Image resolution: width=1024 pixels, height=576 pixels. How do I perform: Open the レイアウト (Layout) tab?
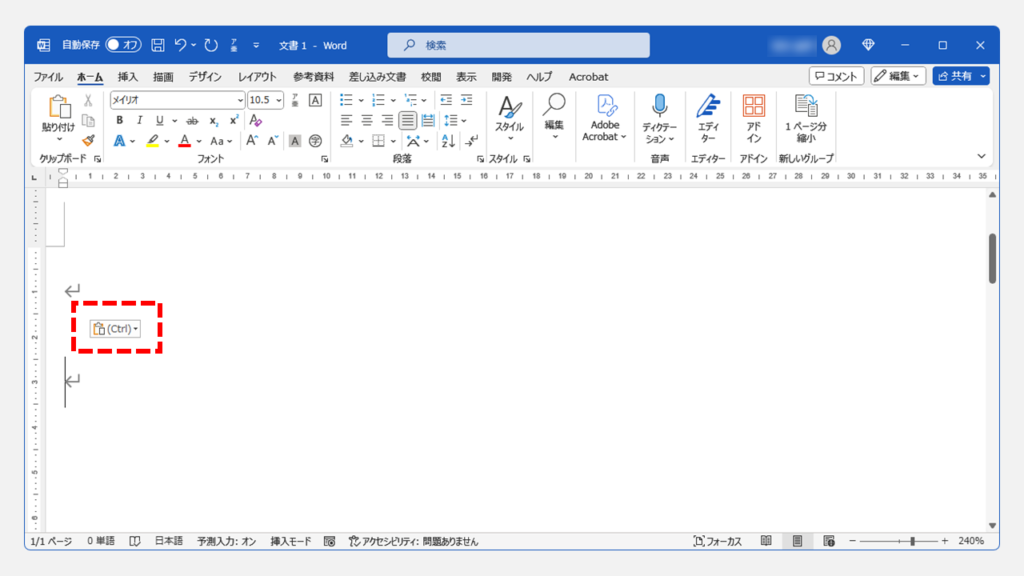click(x=257, y=77)
